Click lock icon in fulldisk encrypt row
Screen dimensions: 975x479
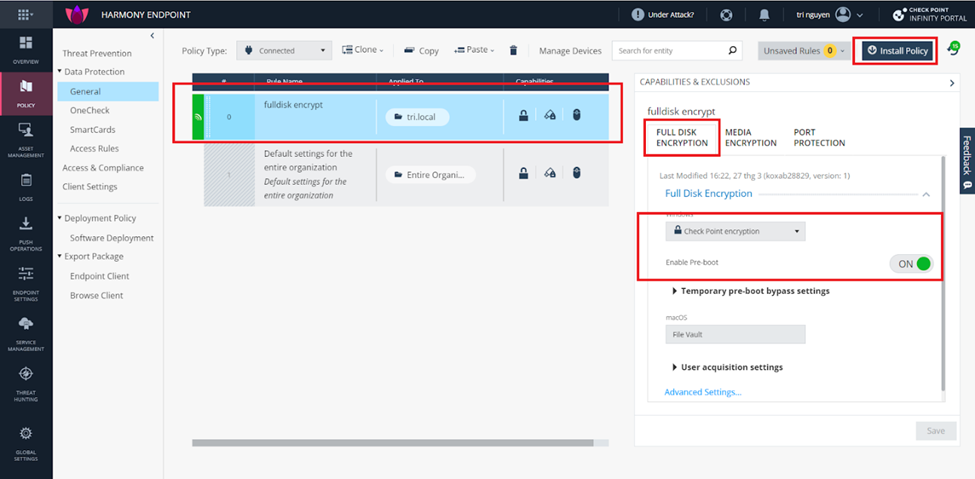tap(524, 115)
